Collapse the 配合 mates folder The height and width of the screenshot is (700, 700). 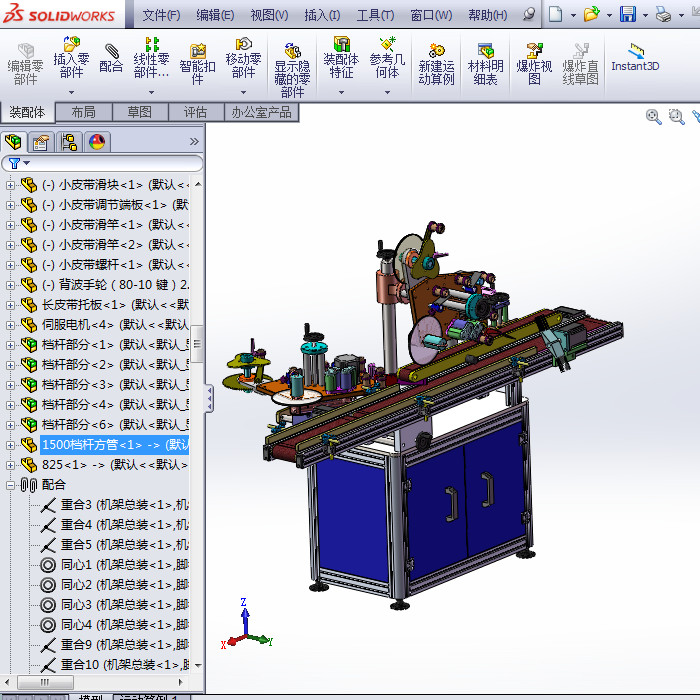tap(10, 485)
